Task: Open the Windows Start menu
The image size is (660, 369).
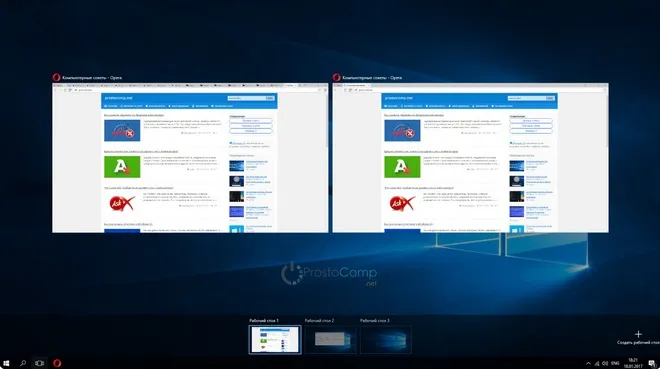Action: pyautogui.click(x=6, y=363)
